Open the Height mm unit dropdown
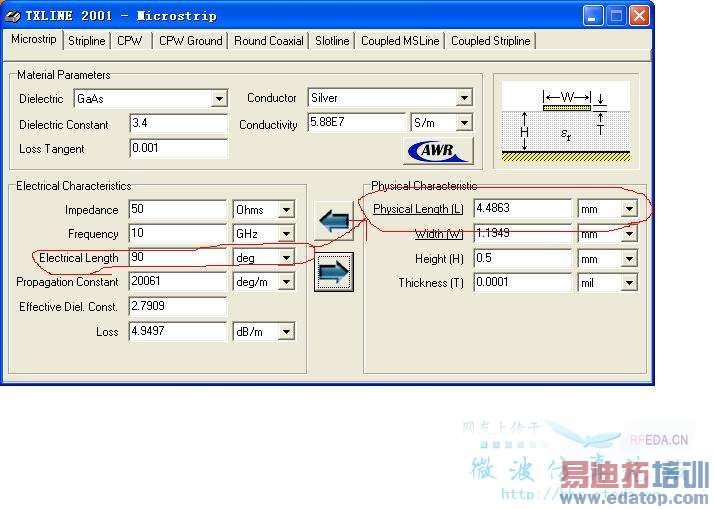This screenshot has width=714, height=509. 629,259
